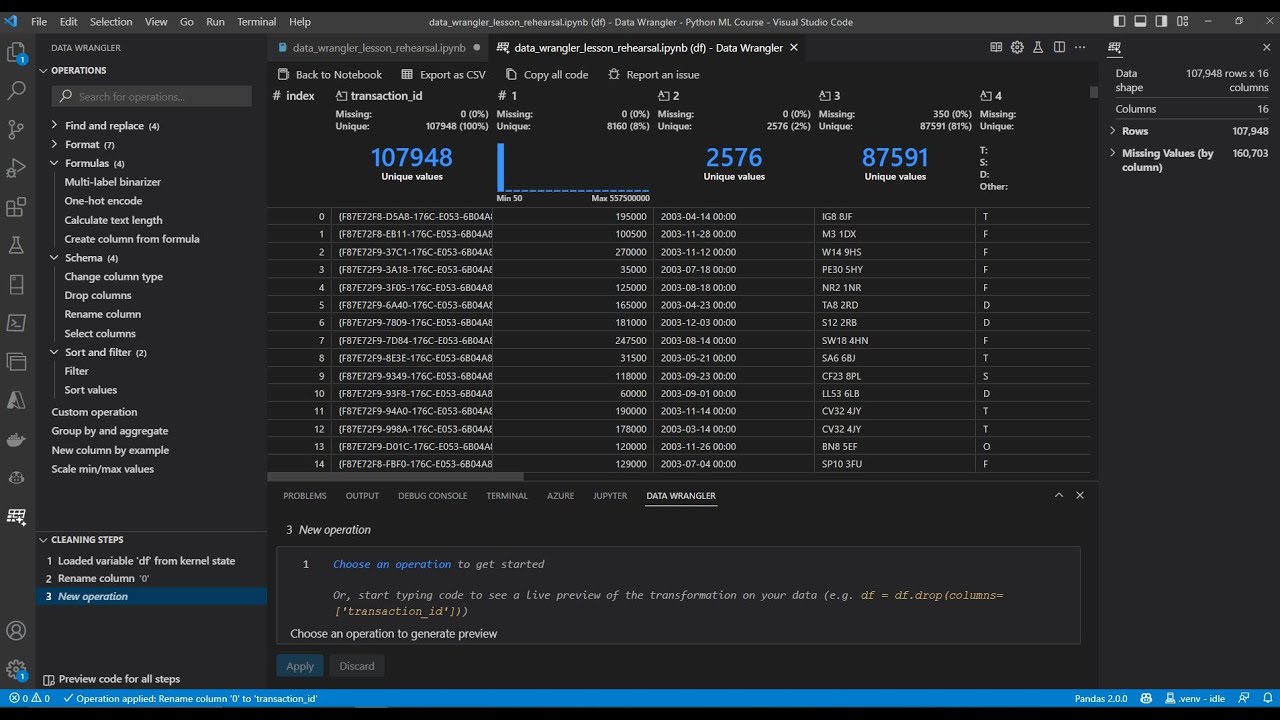Click the flask icon in editor toolbar
The height and width of the screenshot is (720, 1280).
1038,47
